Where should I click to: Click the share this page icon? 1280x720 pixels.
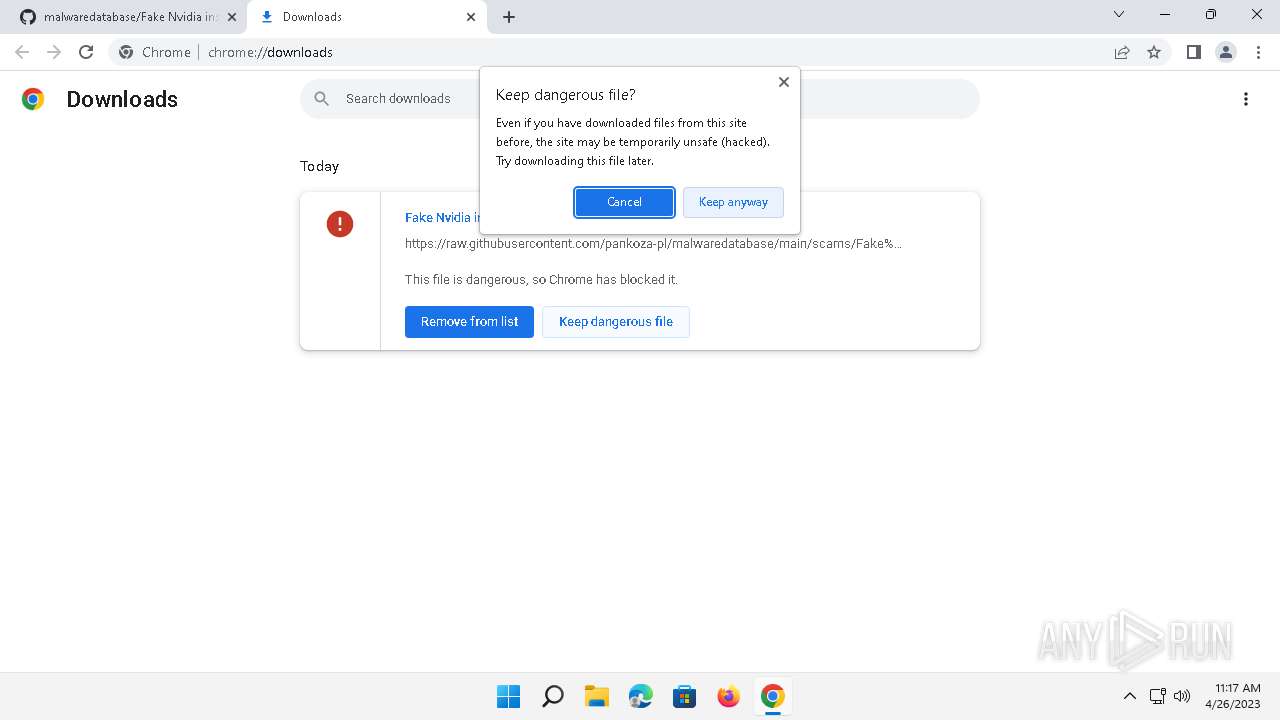coord(1122,52)
